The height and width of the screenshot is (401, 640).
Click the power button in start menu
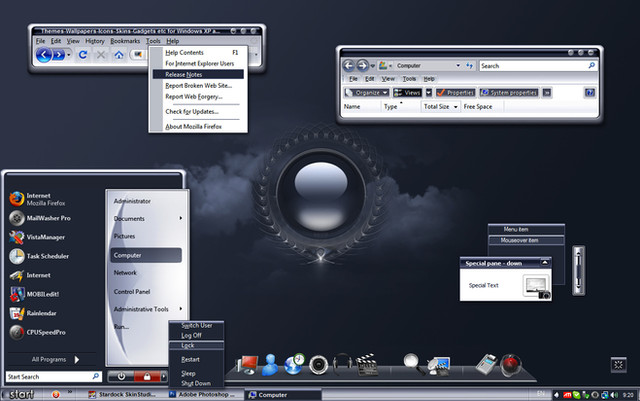pos(121,376)
